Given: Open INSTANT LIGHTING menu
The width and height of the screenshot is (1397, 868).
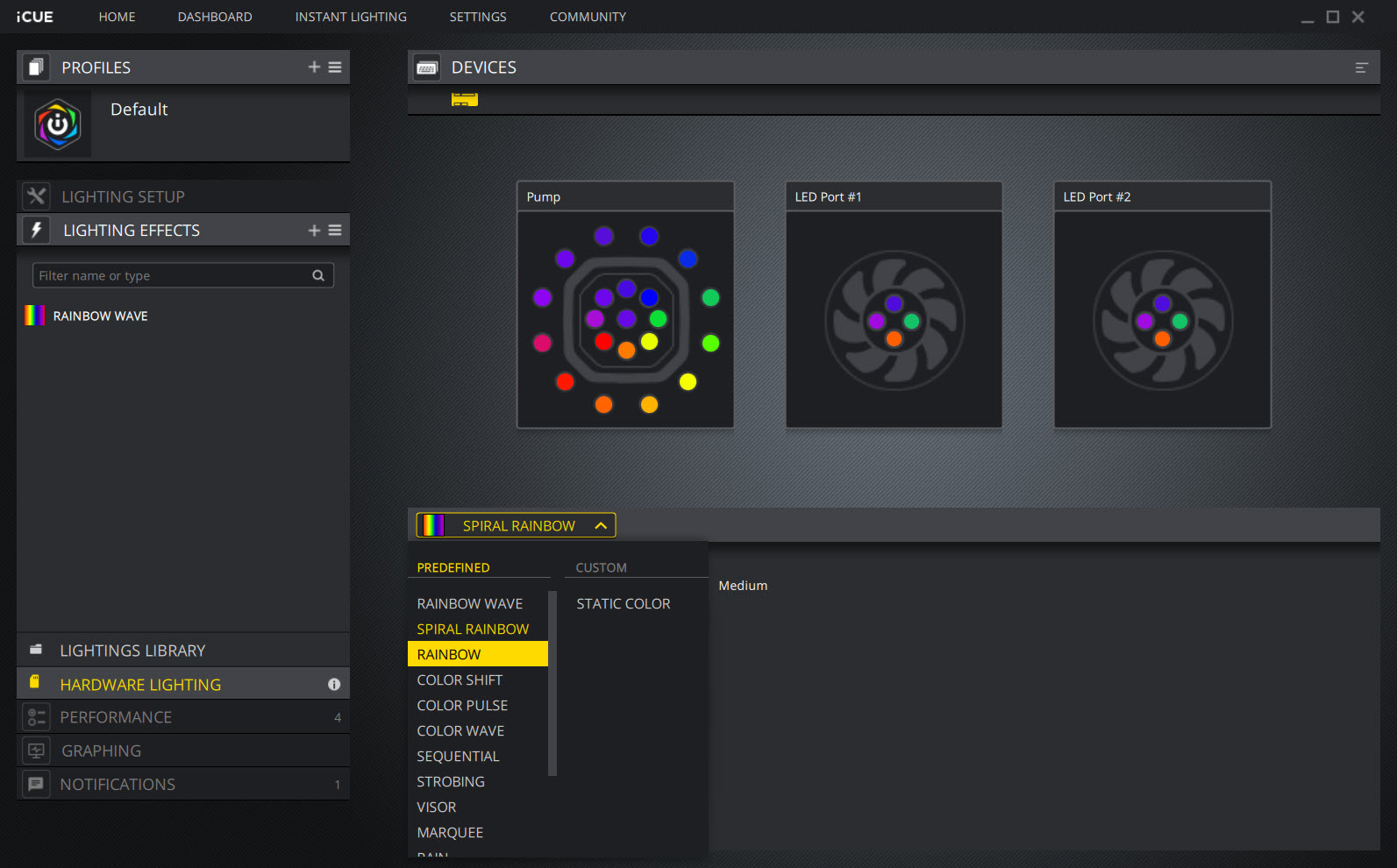Looking at the screenshot, I should point(351,17).
